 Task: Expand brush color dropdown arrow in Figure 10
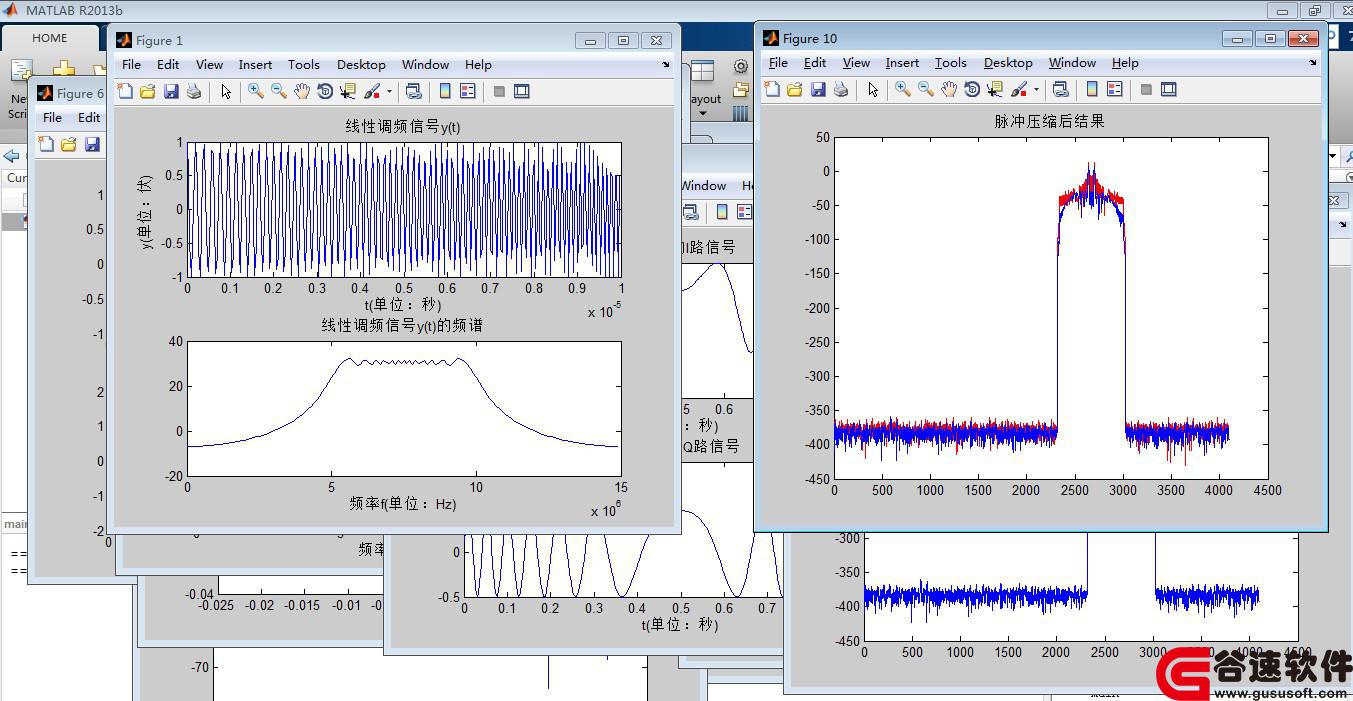[x=1036, y=89]
